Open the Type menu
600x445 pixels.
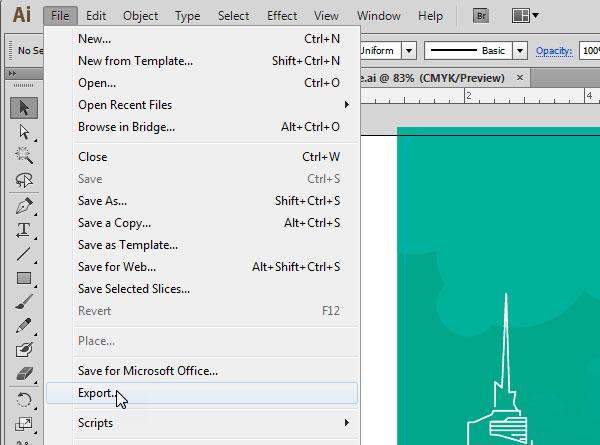(x=188, y=16)
